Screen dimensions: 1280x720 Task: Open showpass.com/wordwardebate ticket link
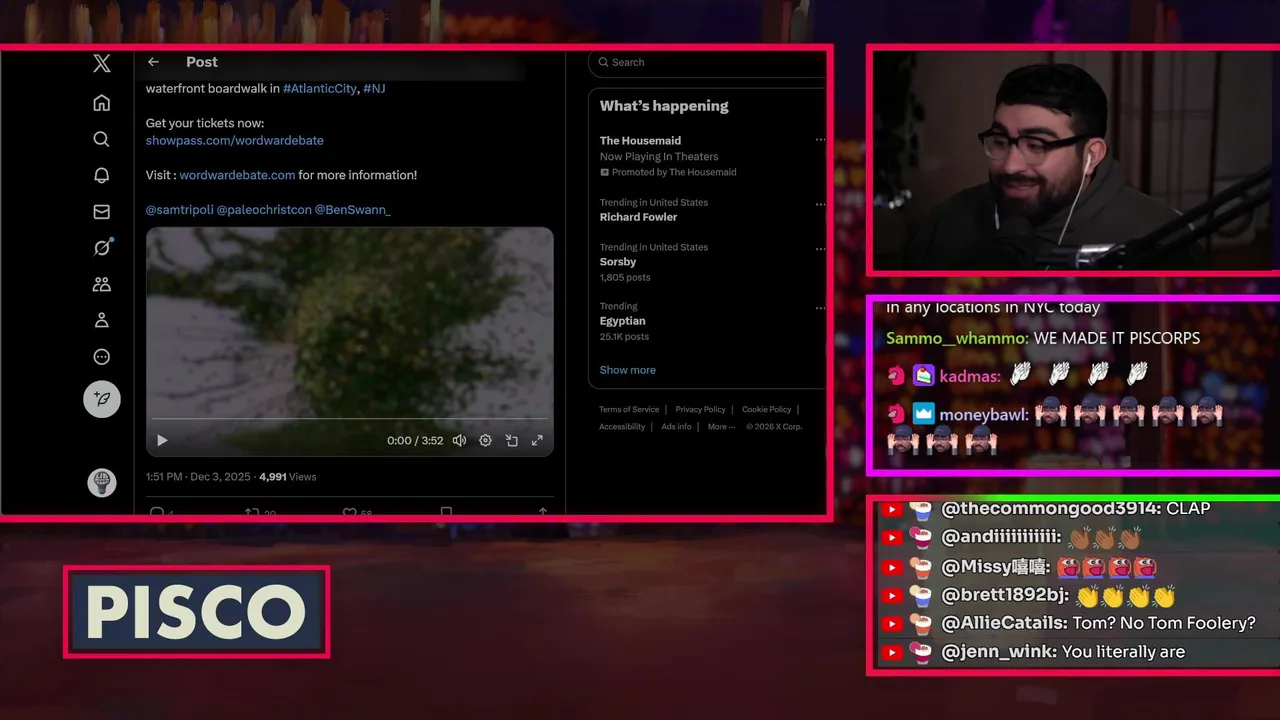pos(235,141)
